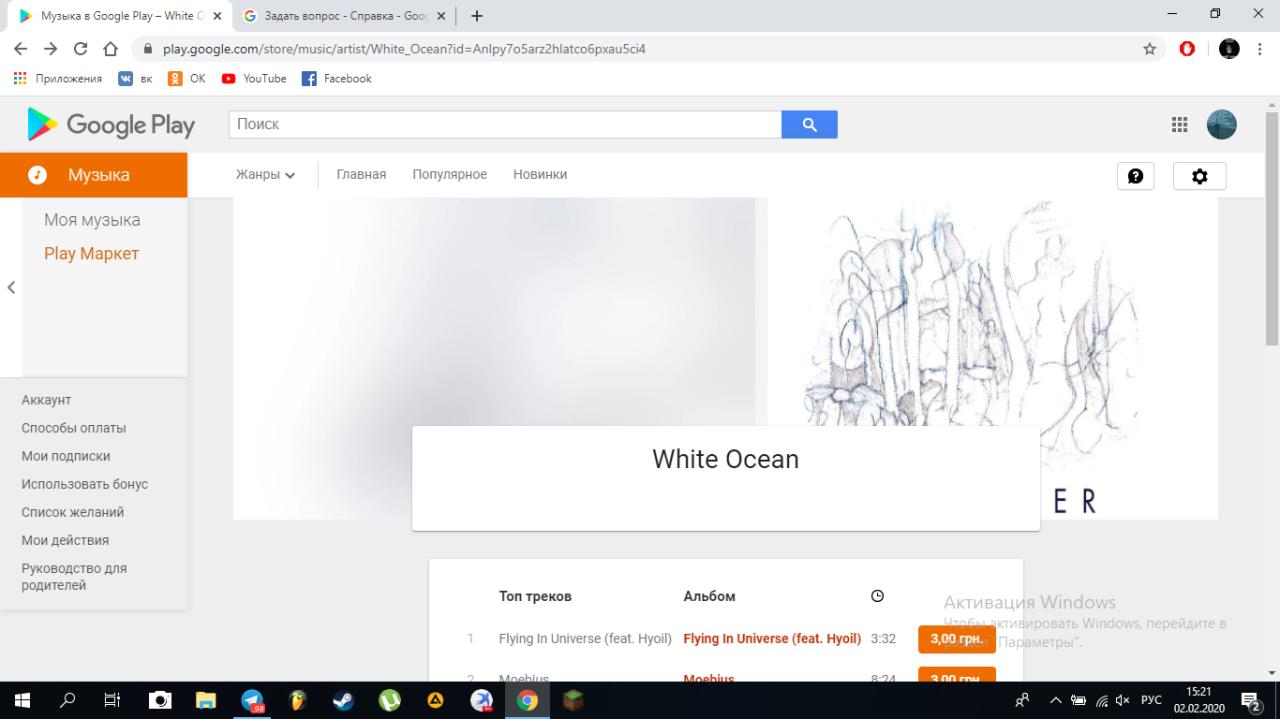Viewport: 1280px width, 719px height.
Task: Open Telegram from the taskbar
Action: [x=252, y=700]
